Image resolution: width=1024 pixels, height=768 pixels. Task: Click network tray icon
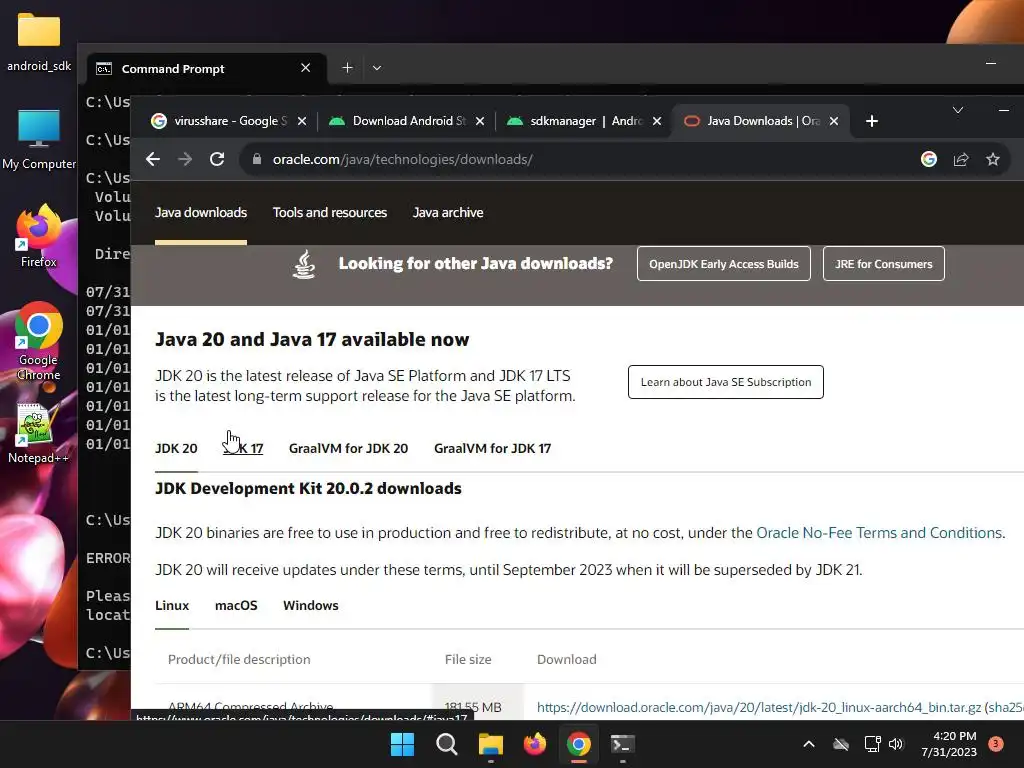pos(872,744)
